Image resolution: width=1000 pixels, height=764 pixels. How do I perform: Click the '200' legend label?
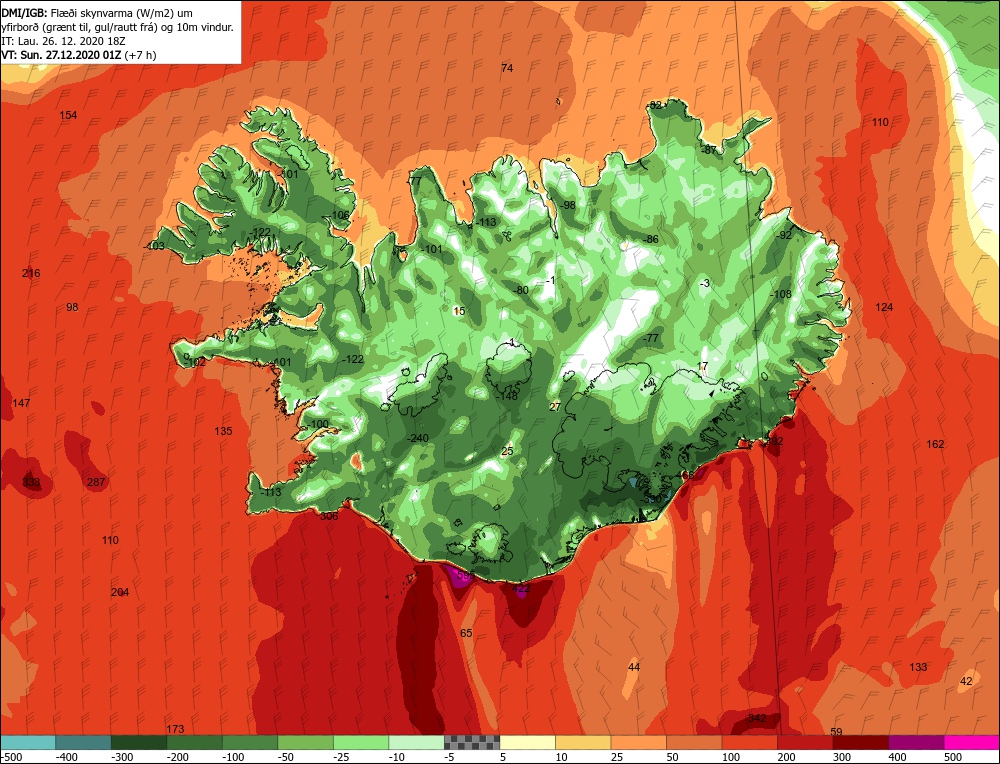coord(786,757)
